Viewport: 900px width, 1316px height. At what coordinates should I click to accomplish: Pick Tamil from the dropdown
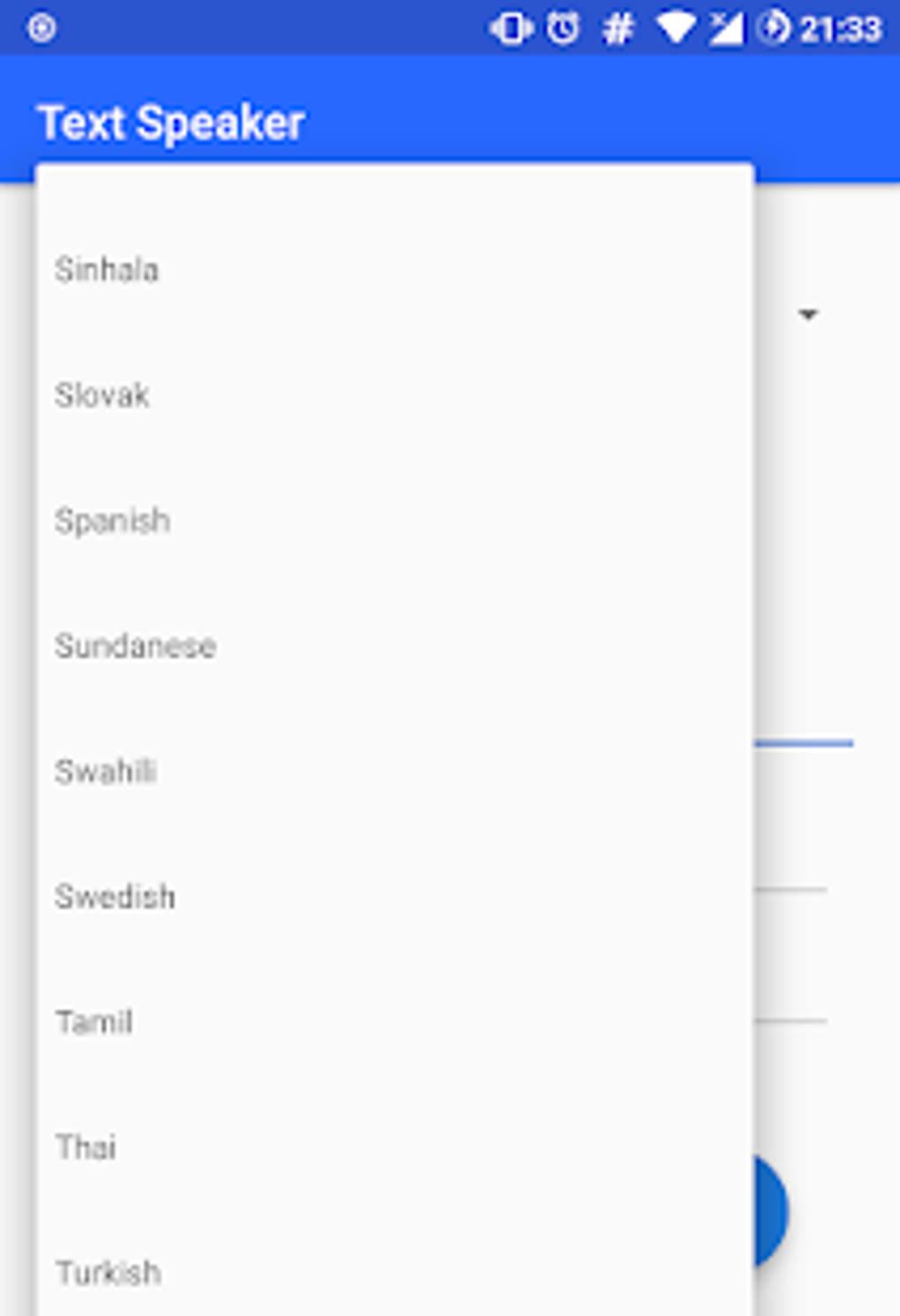click(94, 1021)
